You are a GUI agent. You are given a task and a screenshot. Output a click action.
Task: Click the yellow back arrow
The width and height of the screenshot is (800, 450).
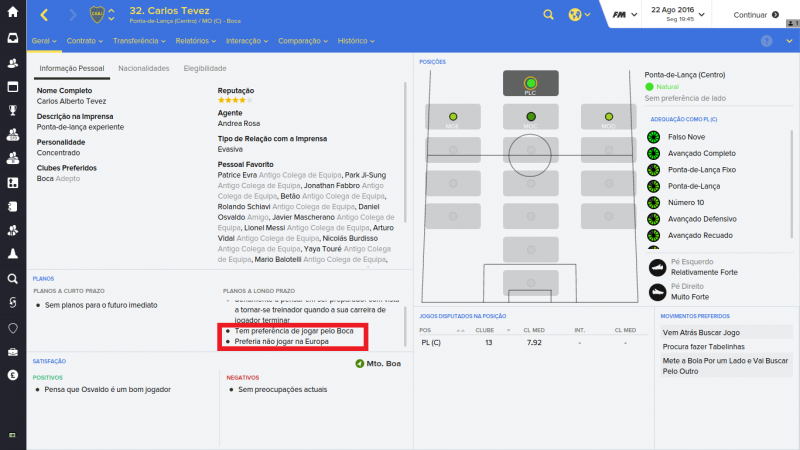44,15
